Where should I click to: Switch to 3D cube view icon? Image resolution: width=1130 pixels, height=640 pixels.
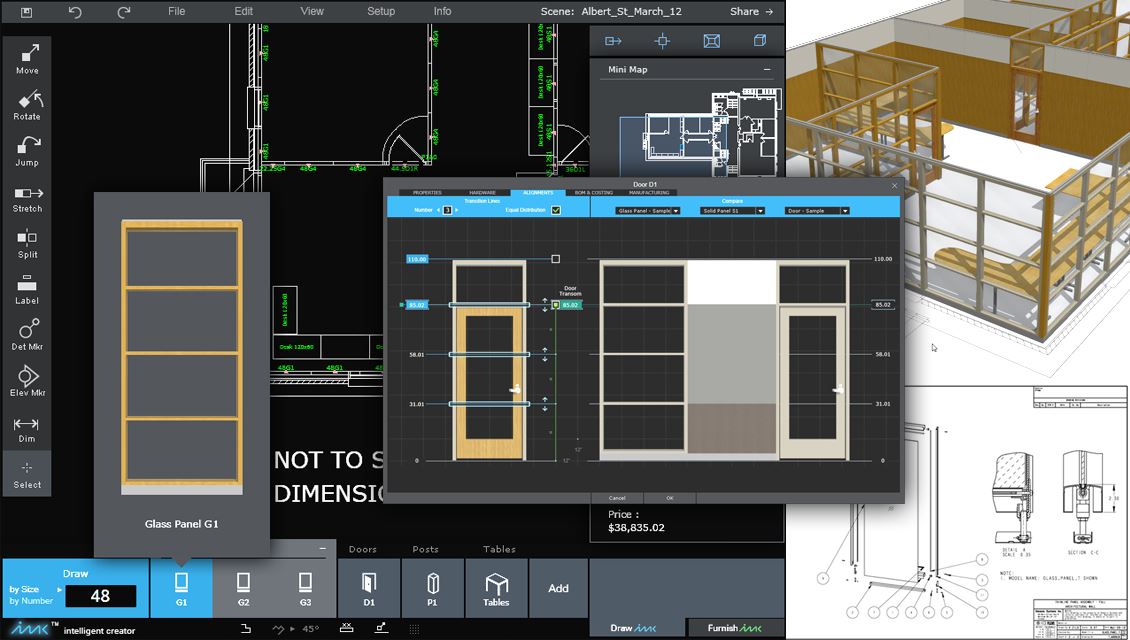(760, 41)
